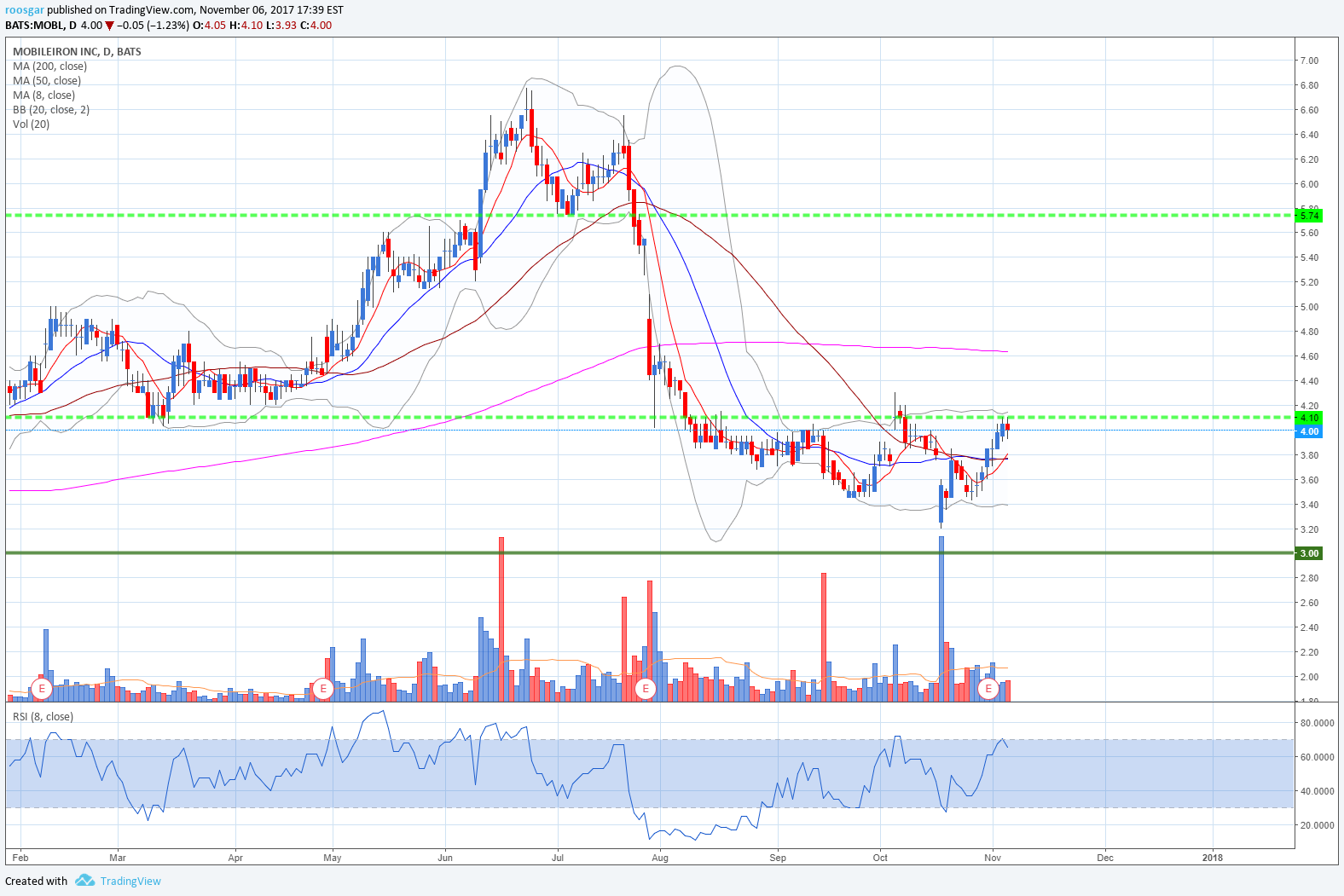The height and width of the screenshot is (896, 1344).
Task: Select the RSI (8, close) pane label
Action: pos(43,717)
